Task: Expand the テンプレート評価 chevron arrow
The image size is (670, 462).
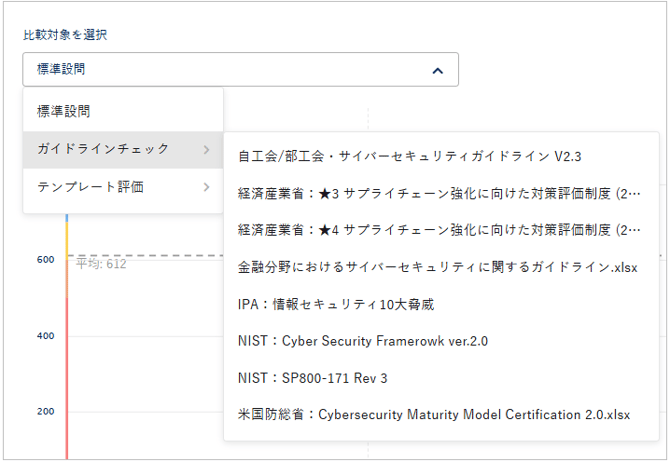Action: pyautogui.click(x=206, y=187)
